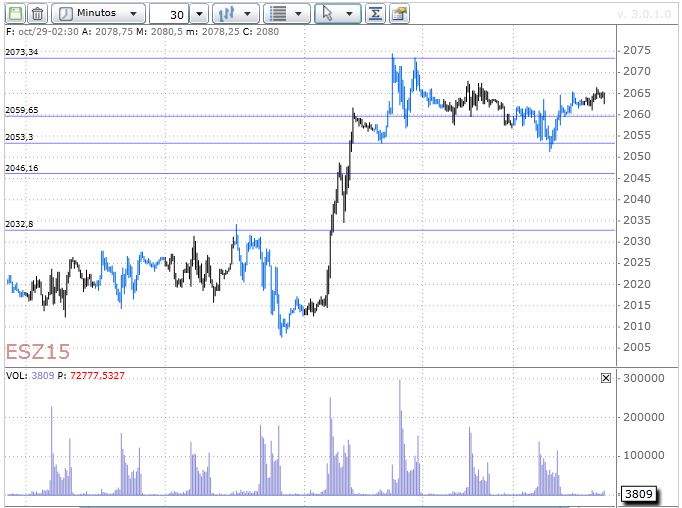This screenshot has width=682, height=508.
Task: Open the chart type dropdown arrow
Action: (x=249, y=14)
